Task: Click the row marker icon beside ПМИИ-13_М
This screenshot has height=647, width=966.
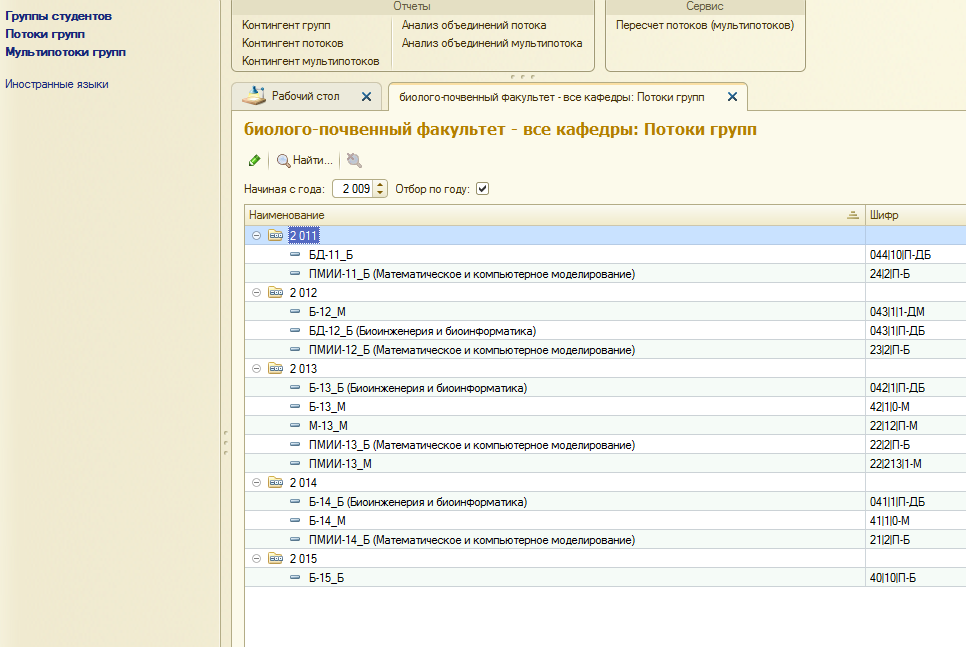Action: [295, 463]
